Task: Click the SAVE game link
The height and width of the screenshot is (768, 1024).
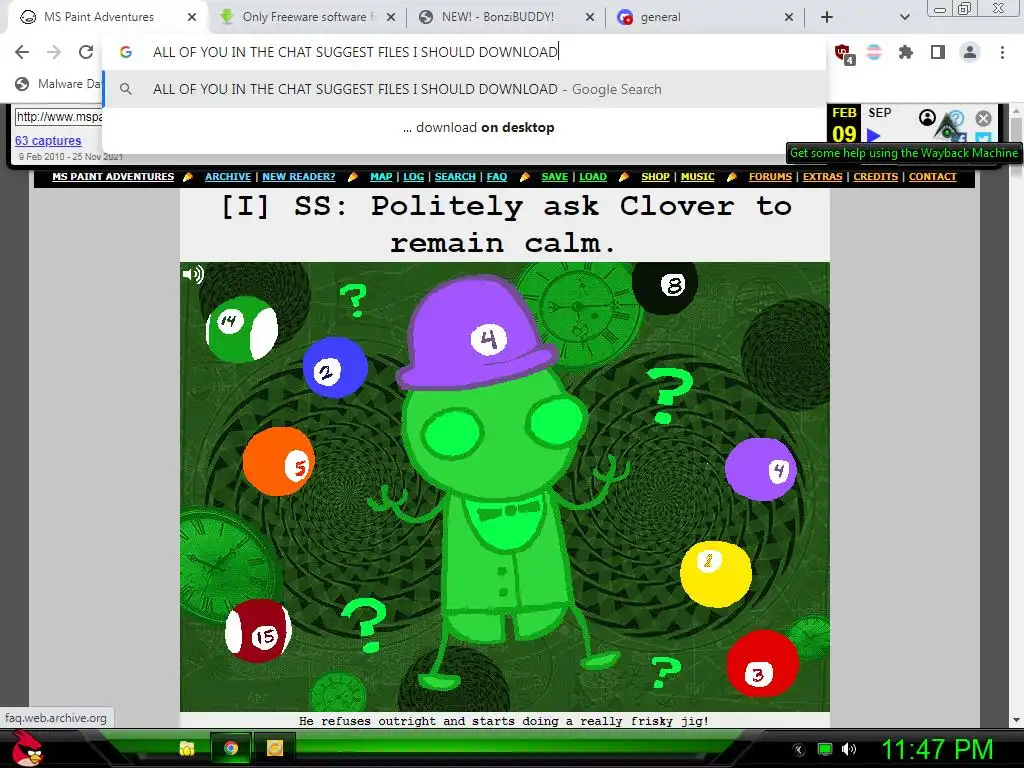Action: tap(554, 176)
